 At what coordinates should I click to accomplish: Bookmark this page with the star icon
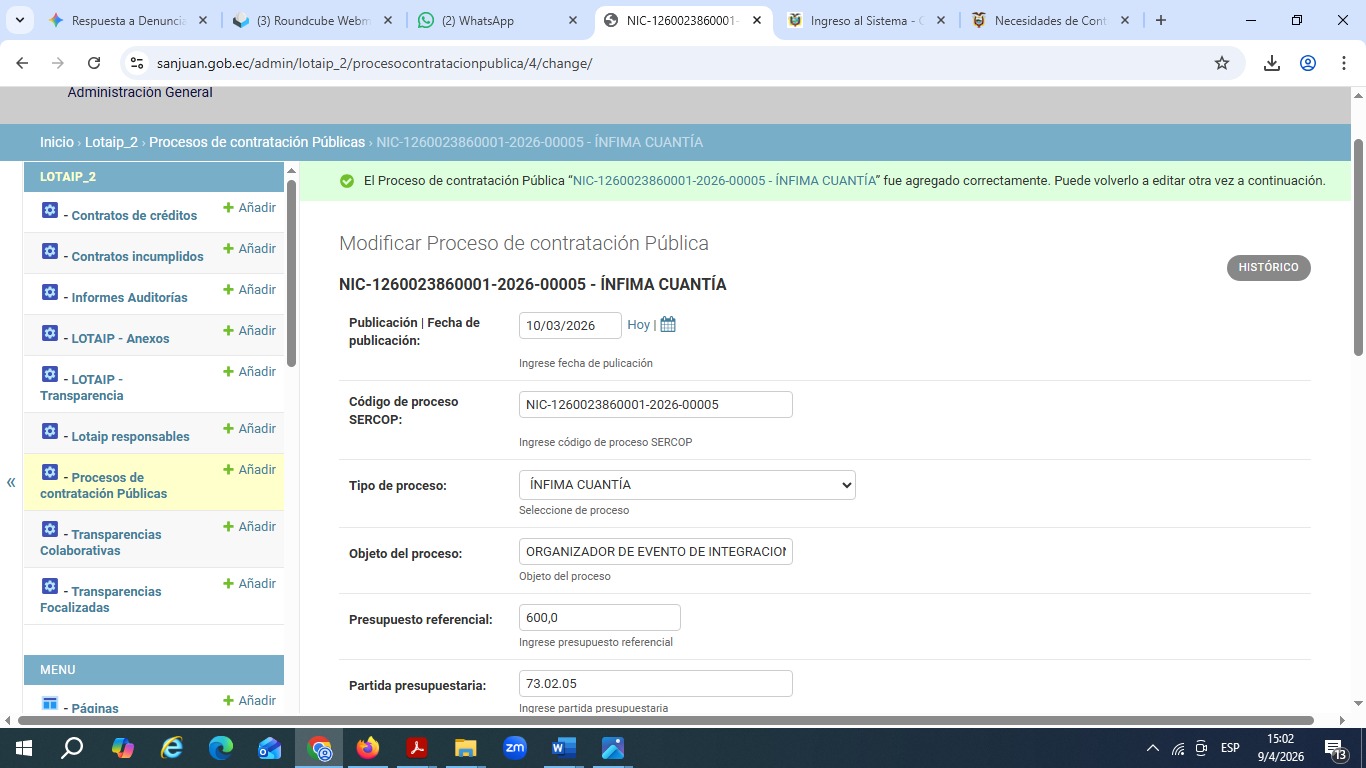1221,63
